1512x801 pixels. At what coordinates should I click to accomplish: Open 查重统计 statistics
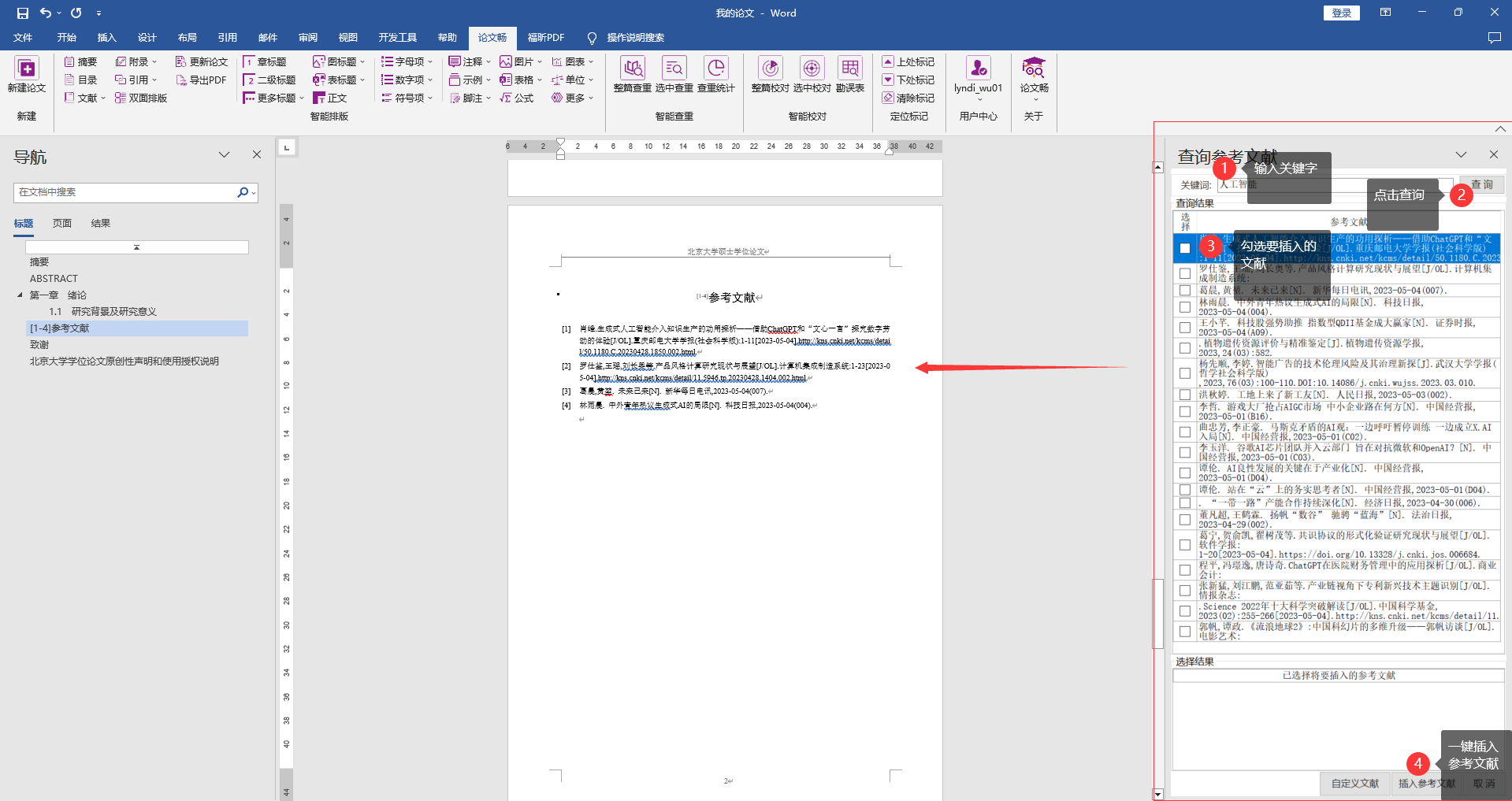(x=716, y=75)
